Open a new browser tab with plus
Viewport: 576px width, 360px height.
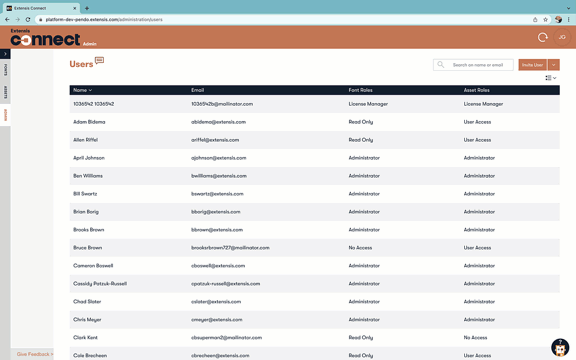point(87,8)
